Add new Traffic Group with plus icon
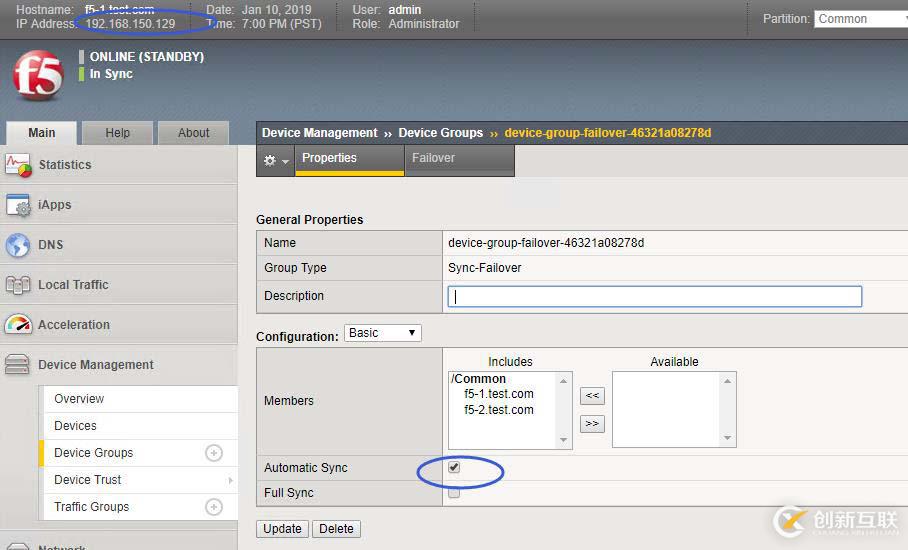 click(213, 507)
